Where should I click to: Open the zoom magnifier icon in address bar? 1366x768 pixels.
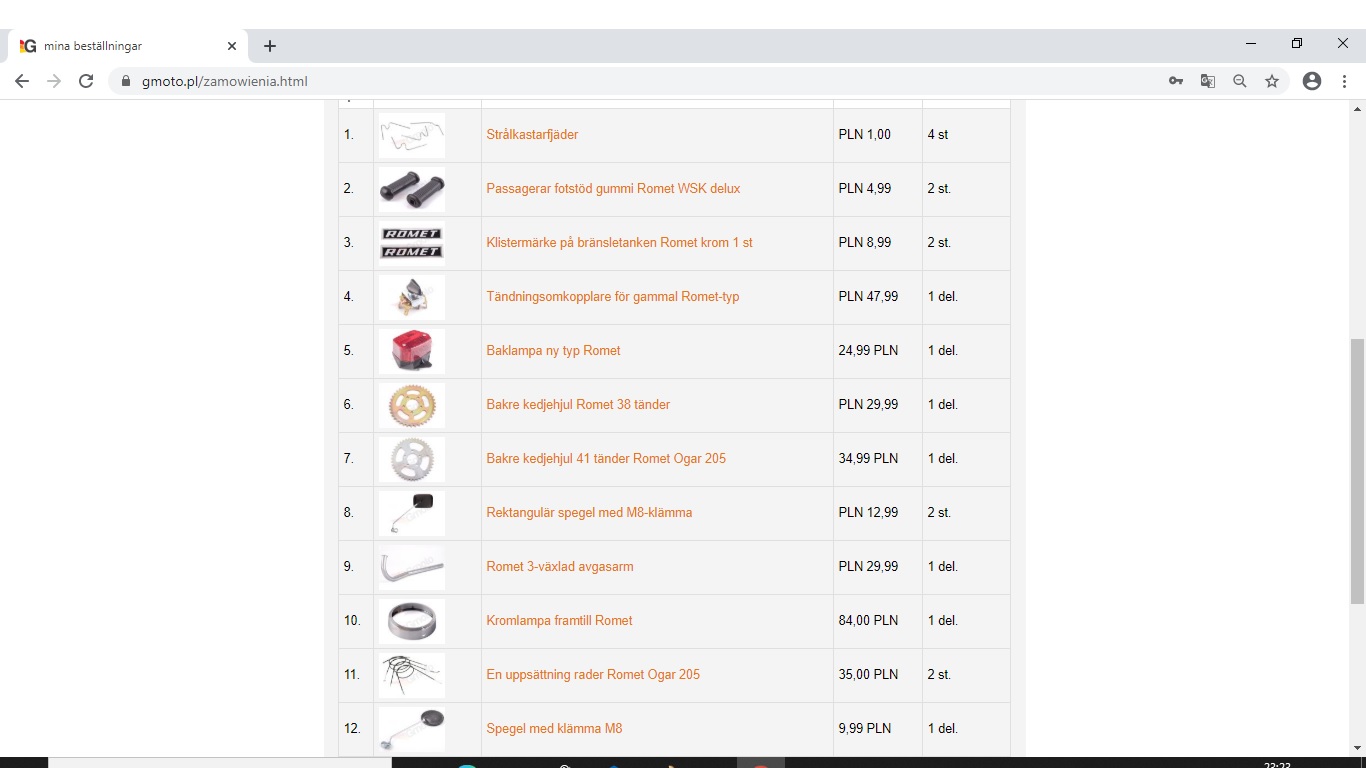1240,81
